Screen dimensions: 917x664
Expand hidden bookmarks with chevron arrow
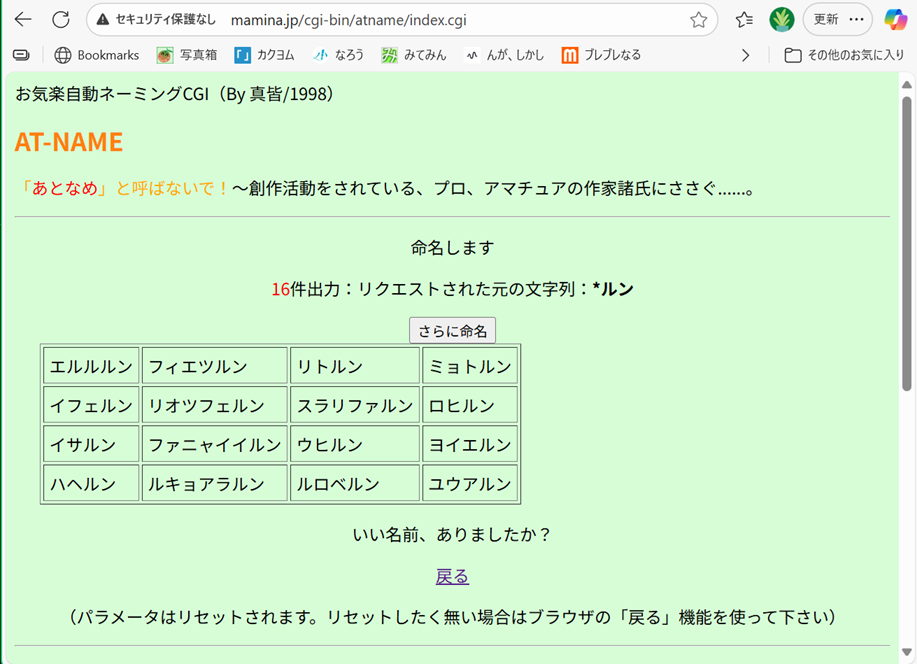[x=745, y=55]
